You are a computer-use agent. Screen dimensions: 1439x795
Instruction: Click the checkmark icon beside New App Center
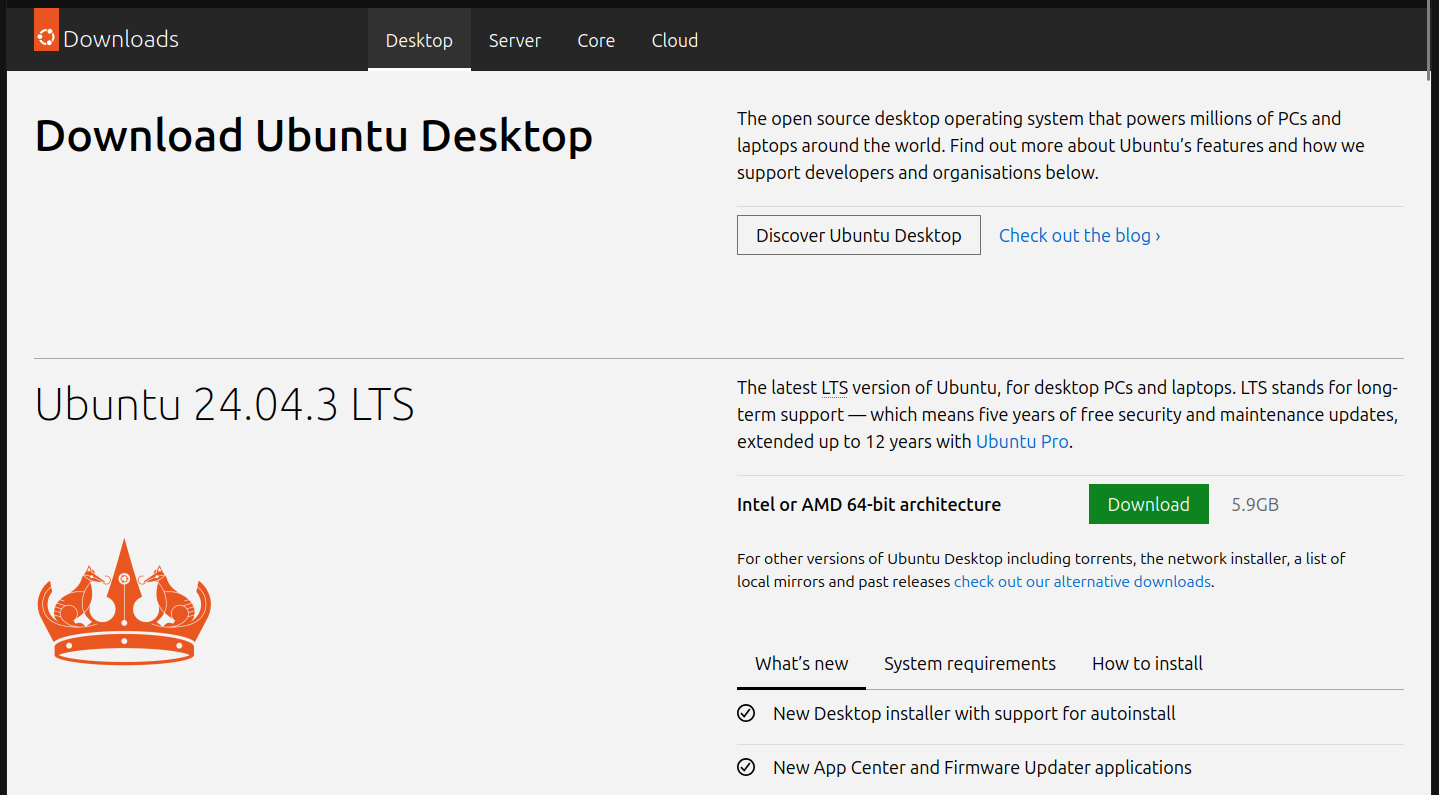tap(746, 767)
